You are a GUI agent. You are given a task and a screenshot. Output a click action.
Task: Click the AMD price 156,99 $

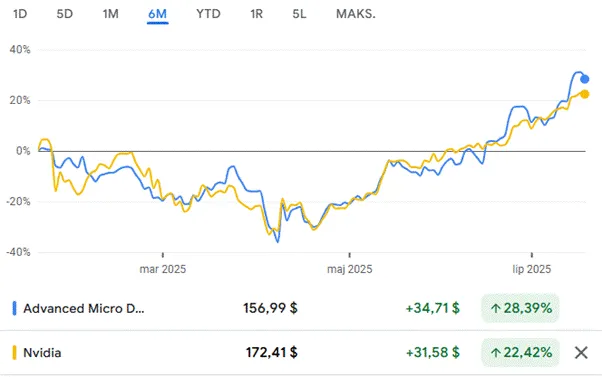coord(270,308)
